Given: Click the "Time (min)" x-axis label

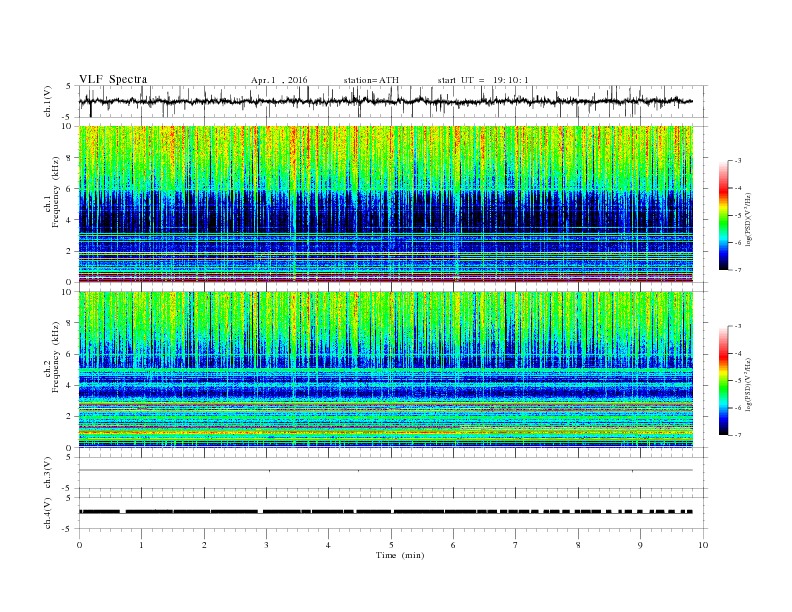Looking at the screenshot, I should pos(400,555).
